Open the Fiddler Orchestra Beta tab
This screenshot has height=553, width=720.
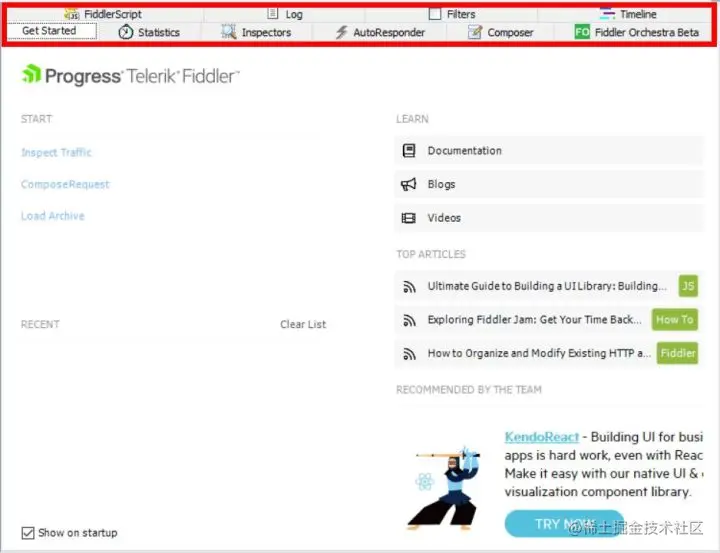pos(636,32)
